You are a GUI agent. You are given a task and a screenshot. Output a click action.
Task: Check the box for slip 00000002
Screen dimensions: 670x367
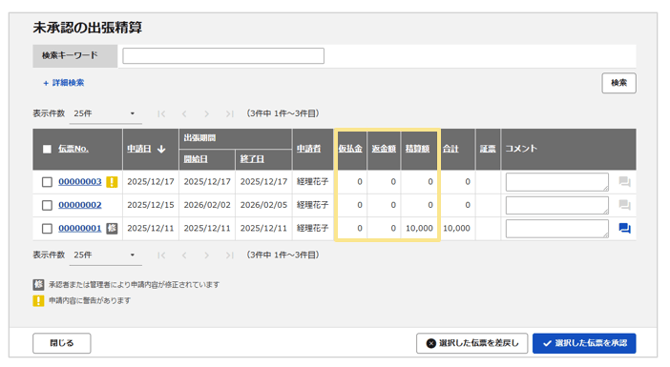coord(47,205)
